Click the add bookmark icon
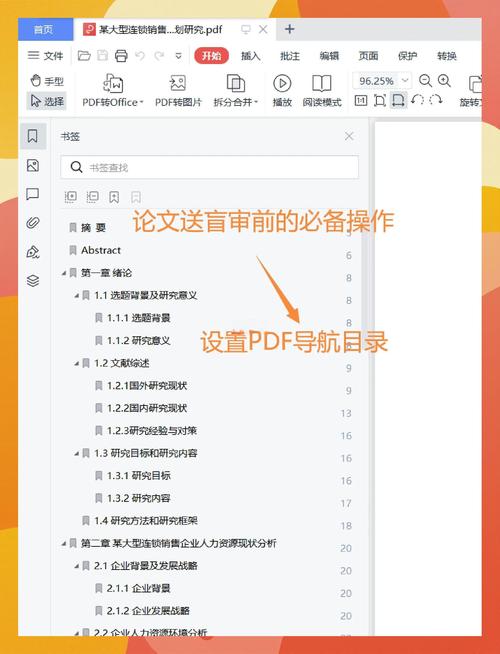This screenshot has height=654, width=500. [x=114, y=197]
